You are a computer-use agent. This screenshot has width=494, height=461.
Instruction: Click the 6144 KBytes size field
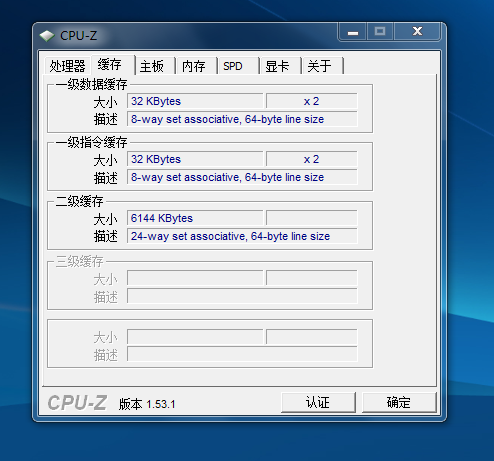[x=195, y=218]
